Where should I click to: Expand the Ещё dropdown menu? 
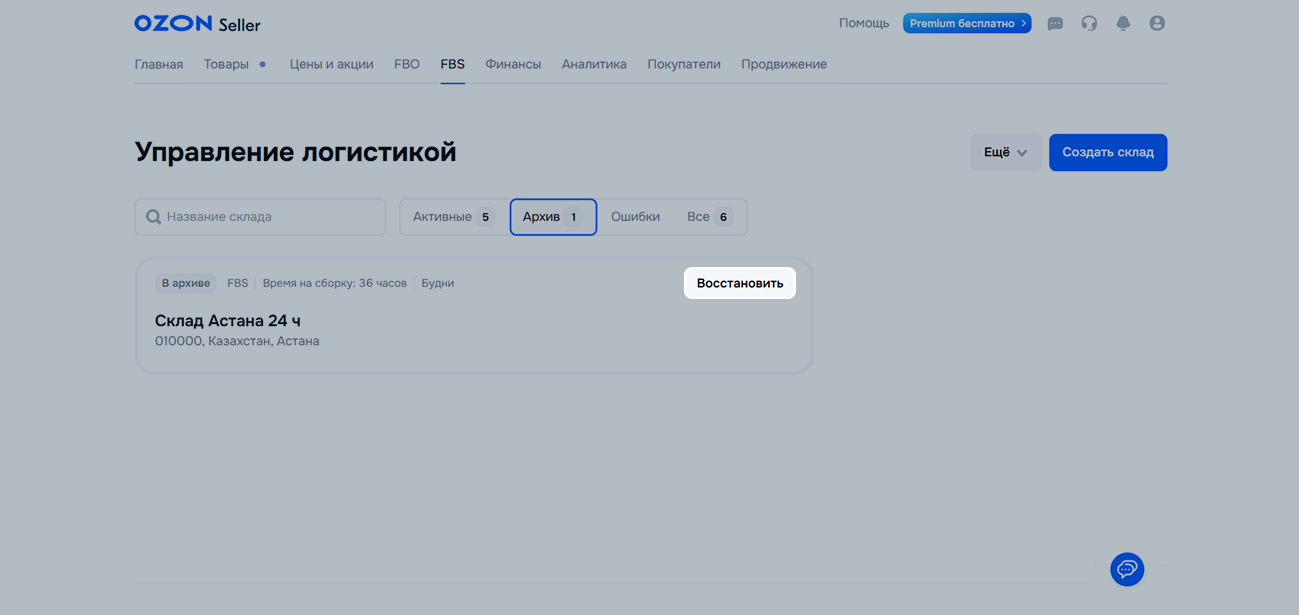coord(1005,152)
